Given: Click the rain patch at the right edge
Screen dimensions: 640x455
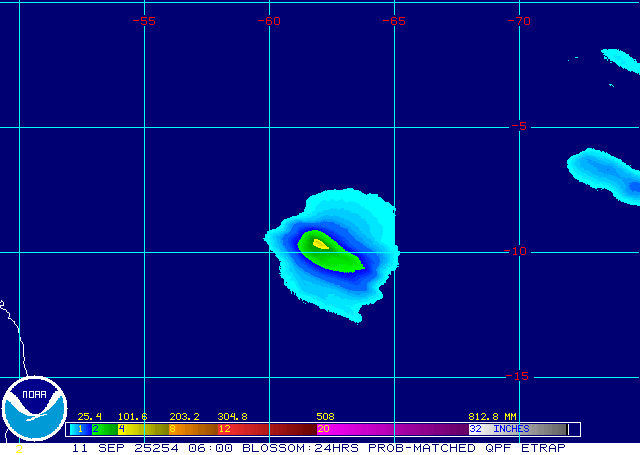Looking at the screenshot, I should point(606,170).
